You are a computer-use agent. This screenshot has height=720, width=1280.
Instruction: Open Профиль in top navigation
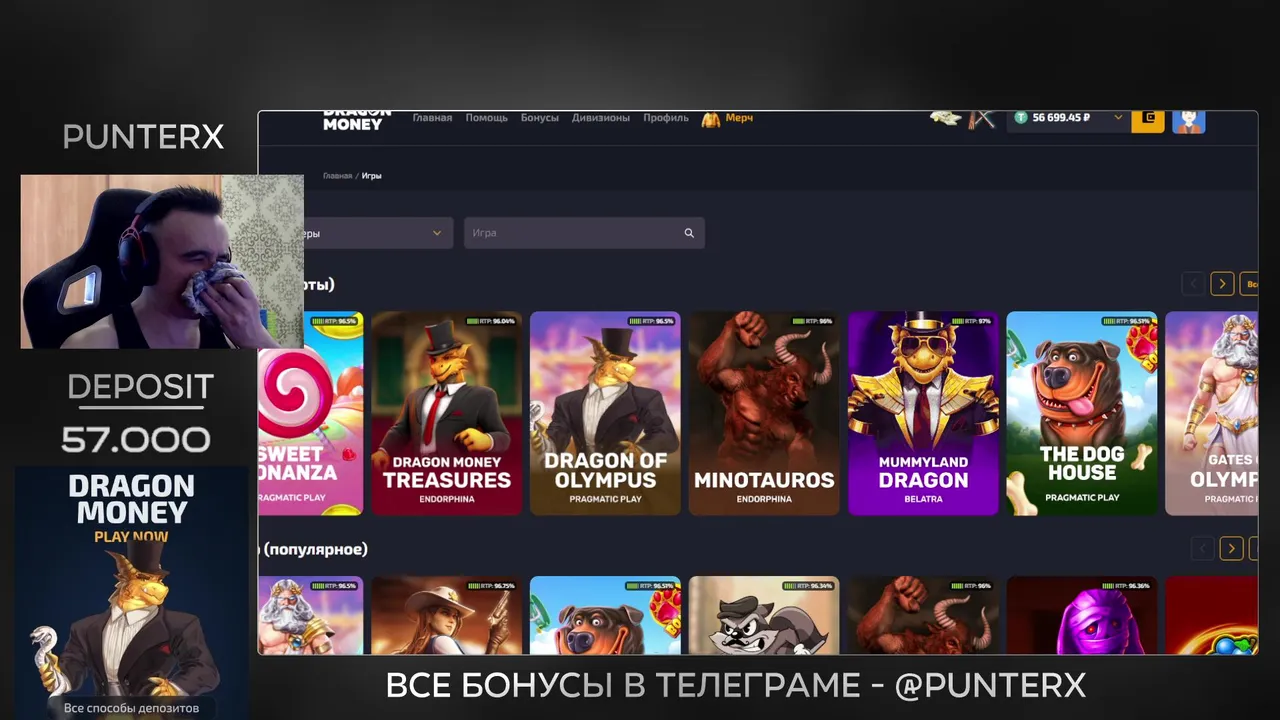click(x=666, y=118)
